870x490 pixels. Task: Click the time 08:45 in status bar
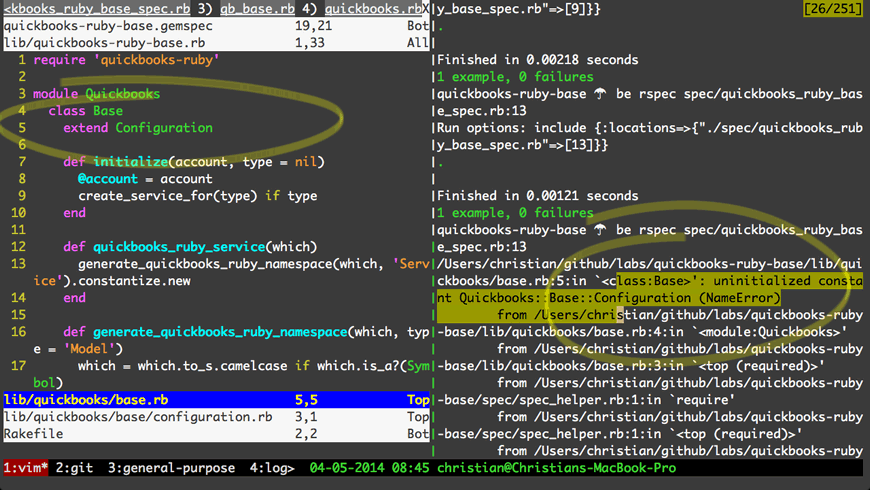tap(410, 468)
